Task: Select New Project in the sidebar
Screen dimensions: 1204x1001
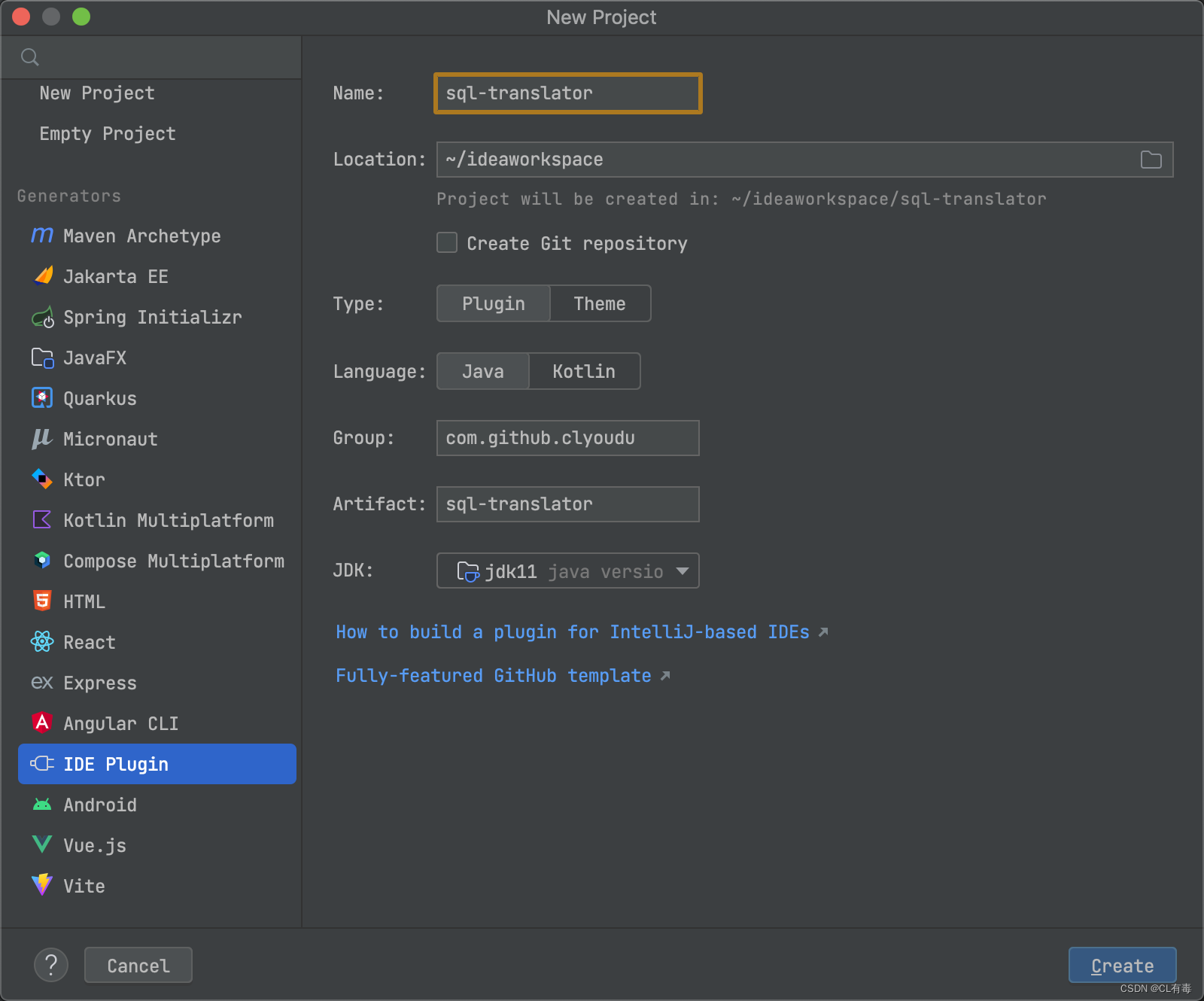Action: (x=97, y=93)
